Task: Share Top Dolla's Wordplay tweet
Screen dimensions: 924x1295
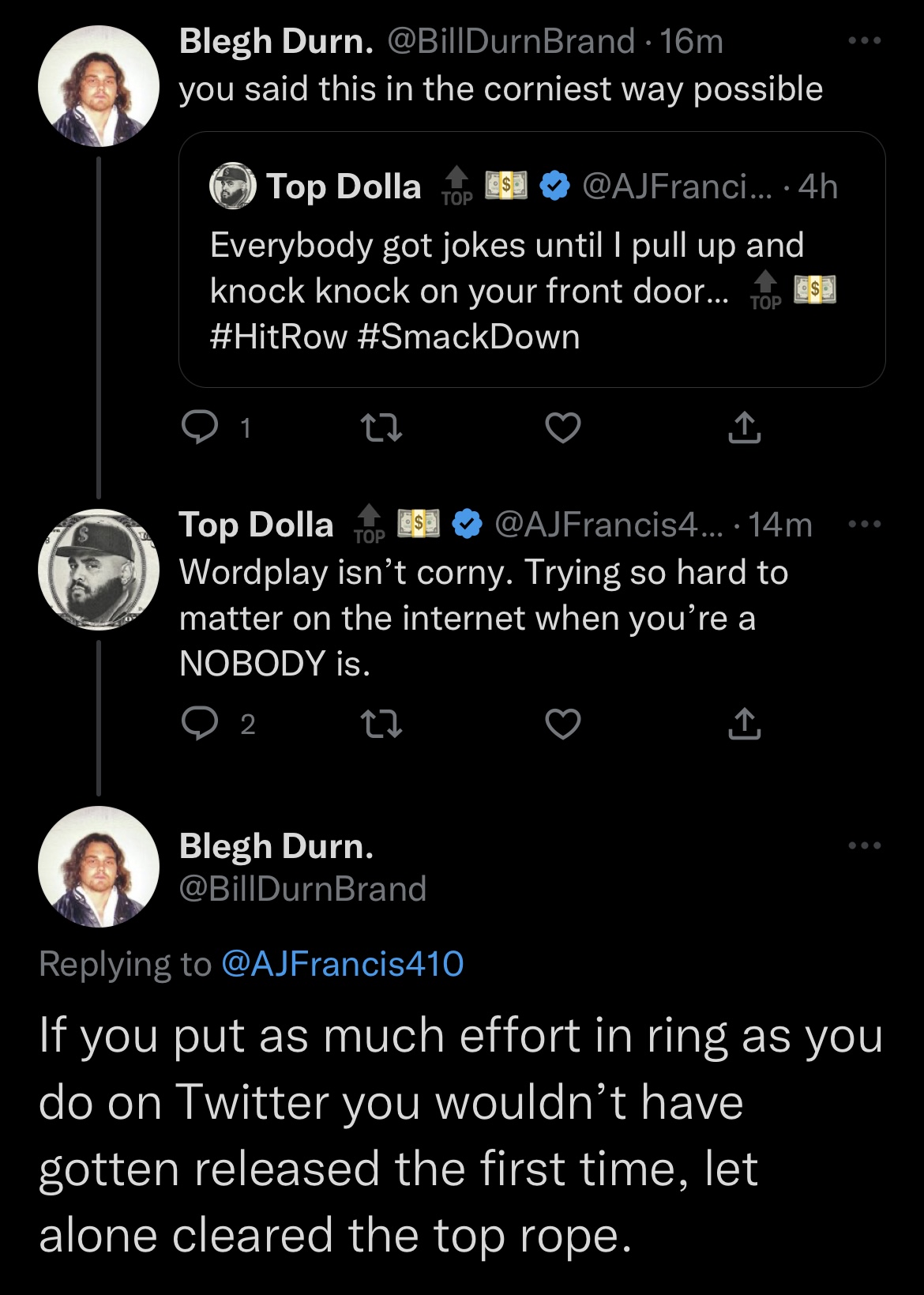Action: pos(744,723)
